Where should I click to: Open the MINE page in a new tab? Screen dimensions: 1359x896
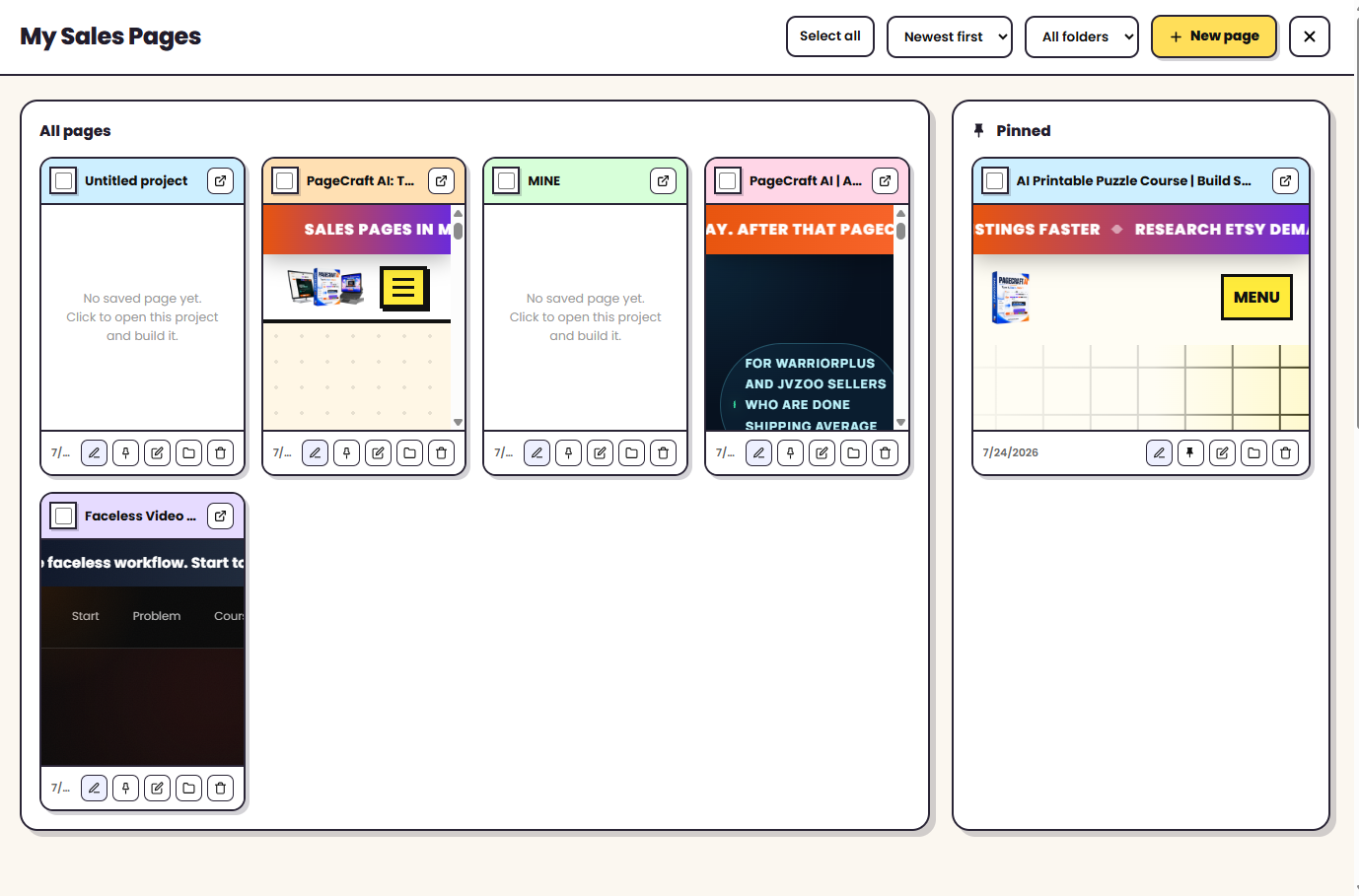(x=663, y=181)
